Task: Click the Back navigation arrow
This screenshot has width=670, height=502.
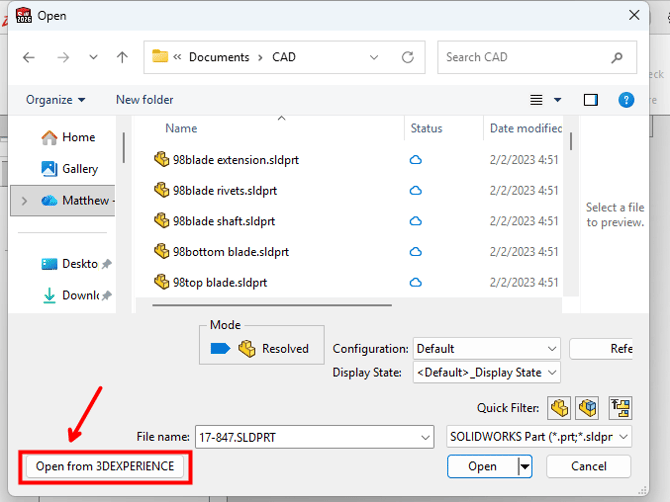Action: tap(29, 57)
